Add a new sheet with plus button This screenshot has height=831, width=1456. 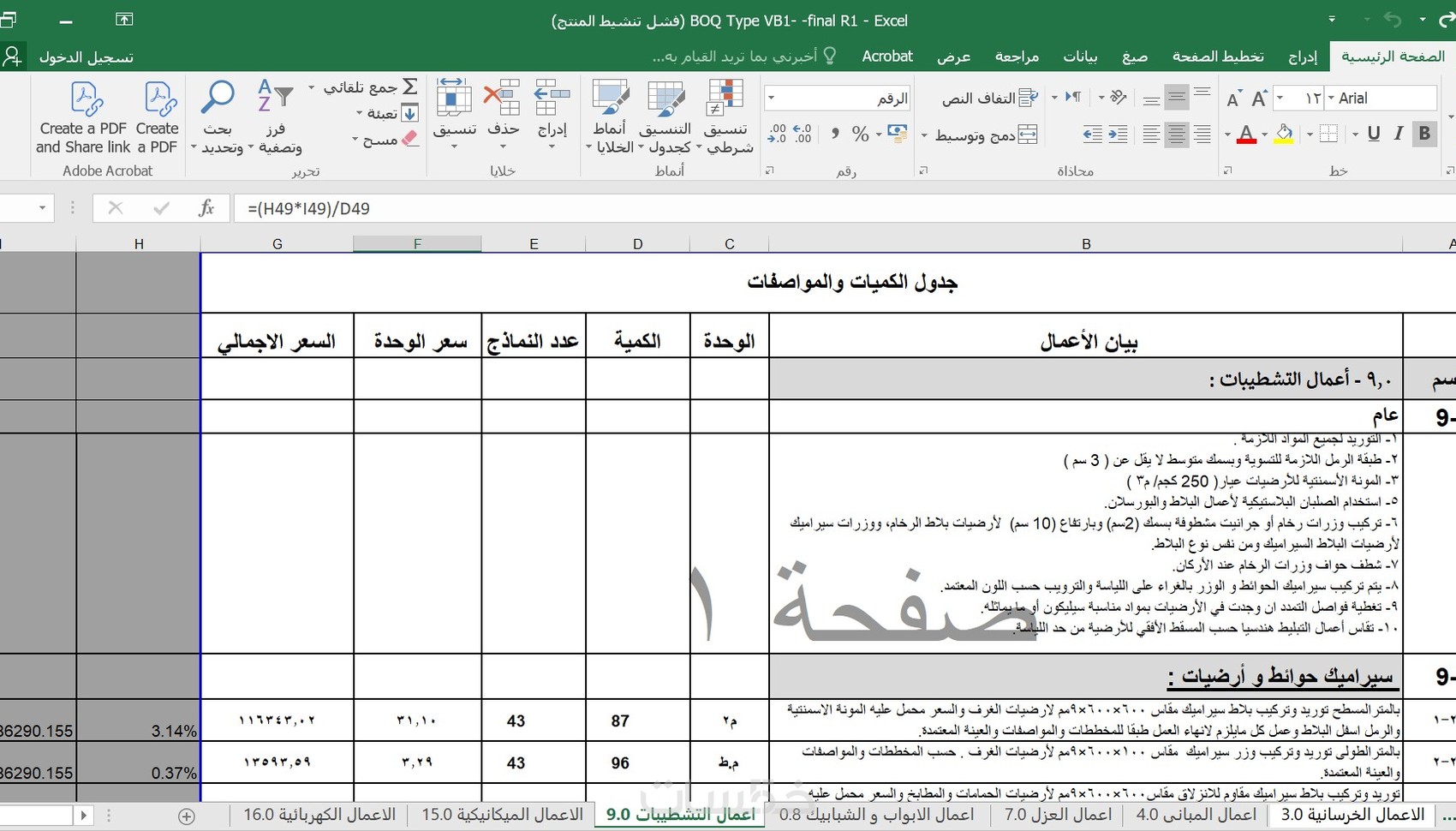pos(187,816)
